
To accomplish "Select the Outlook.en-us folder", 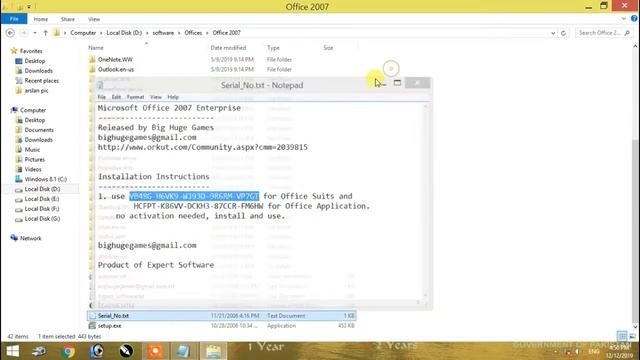I will pyautogui.click(x=116, y=69).
